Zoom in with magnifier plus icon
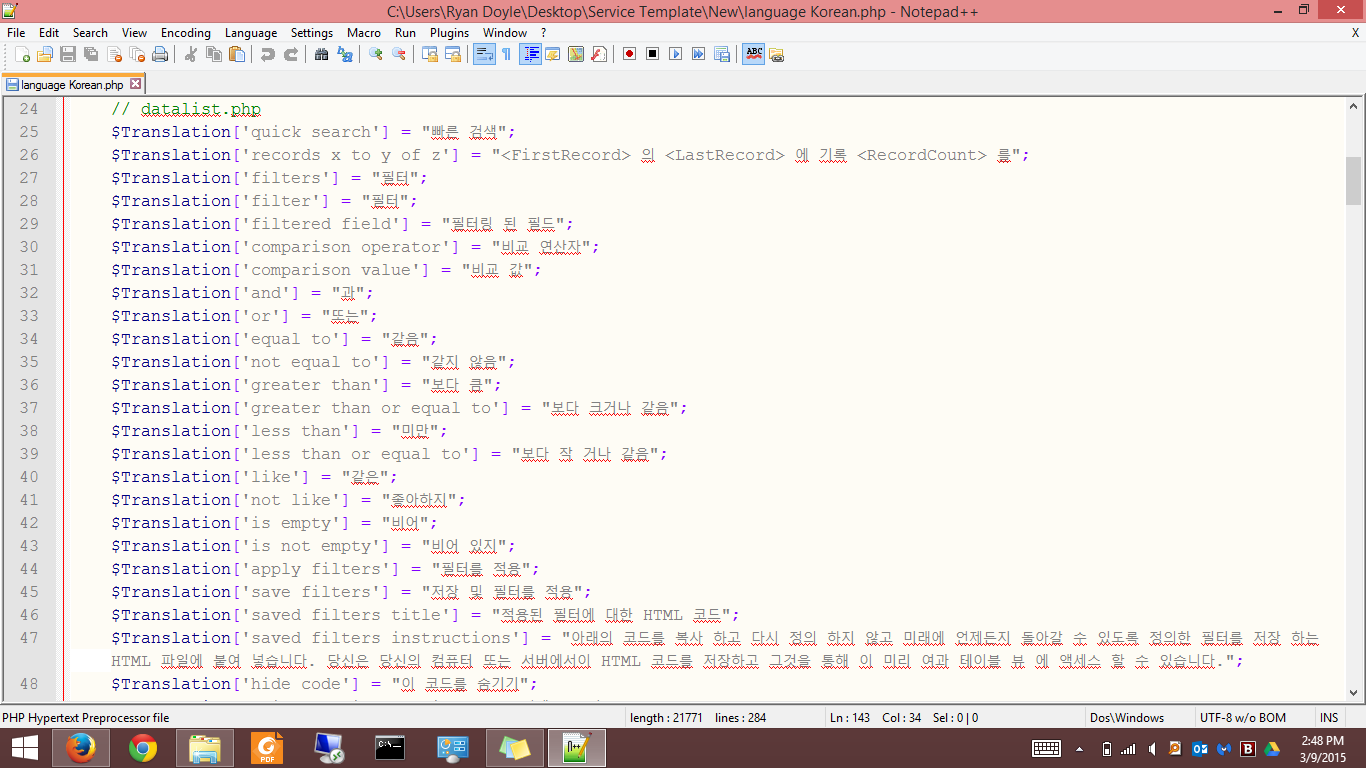 point(375,54)
